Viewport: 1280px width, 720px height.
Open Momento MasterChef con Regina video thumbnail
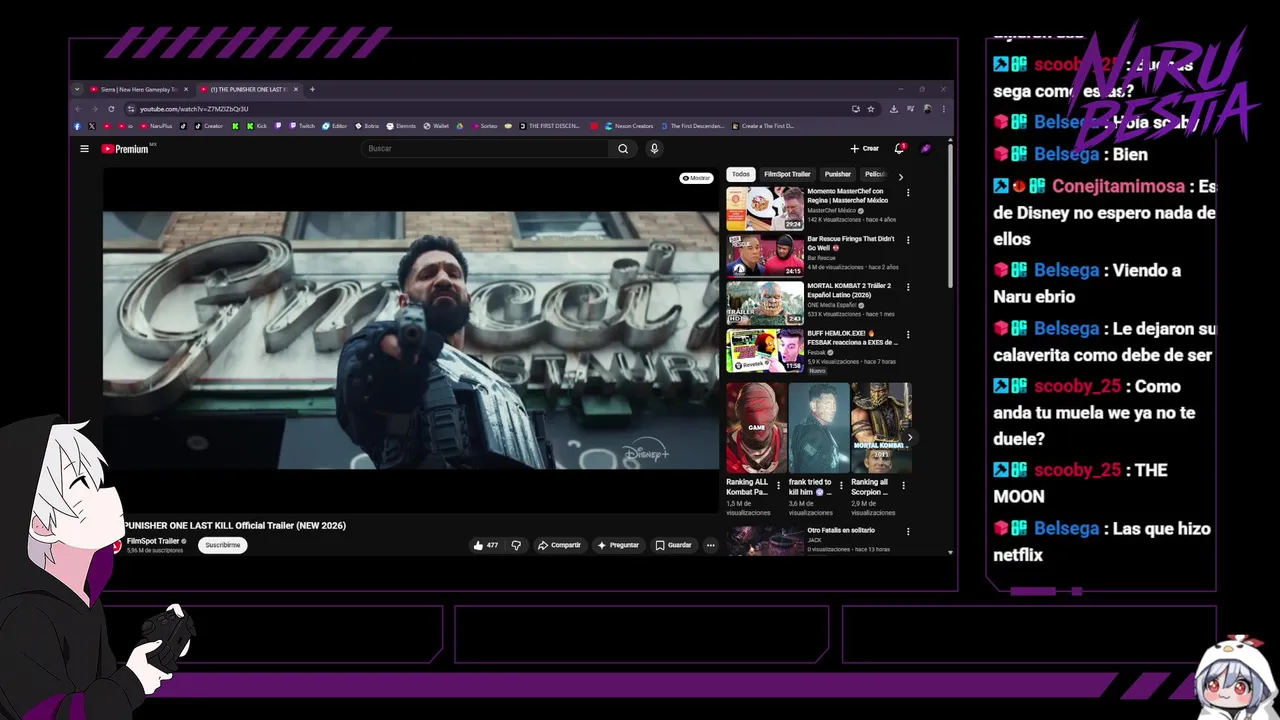(765, 209)
